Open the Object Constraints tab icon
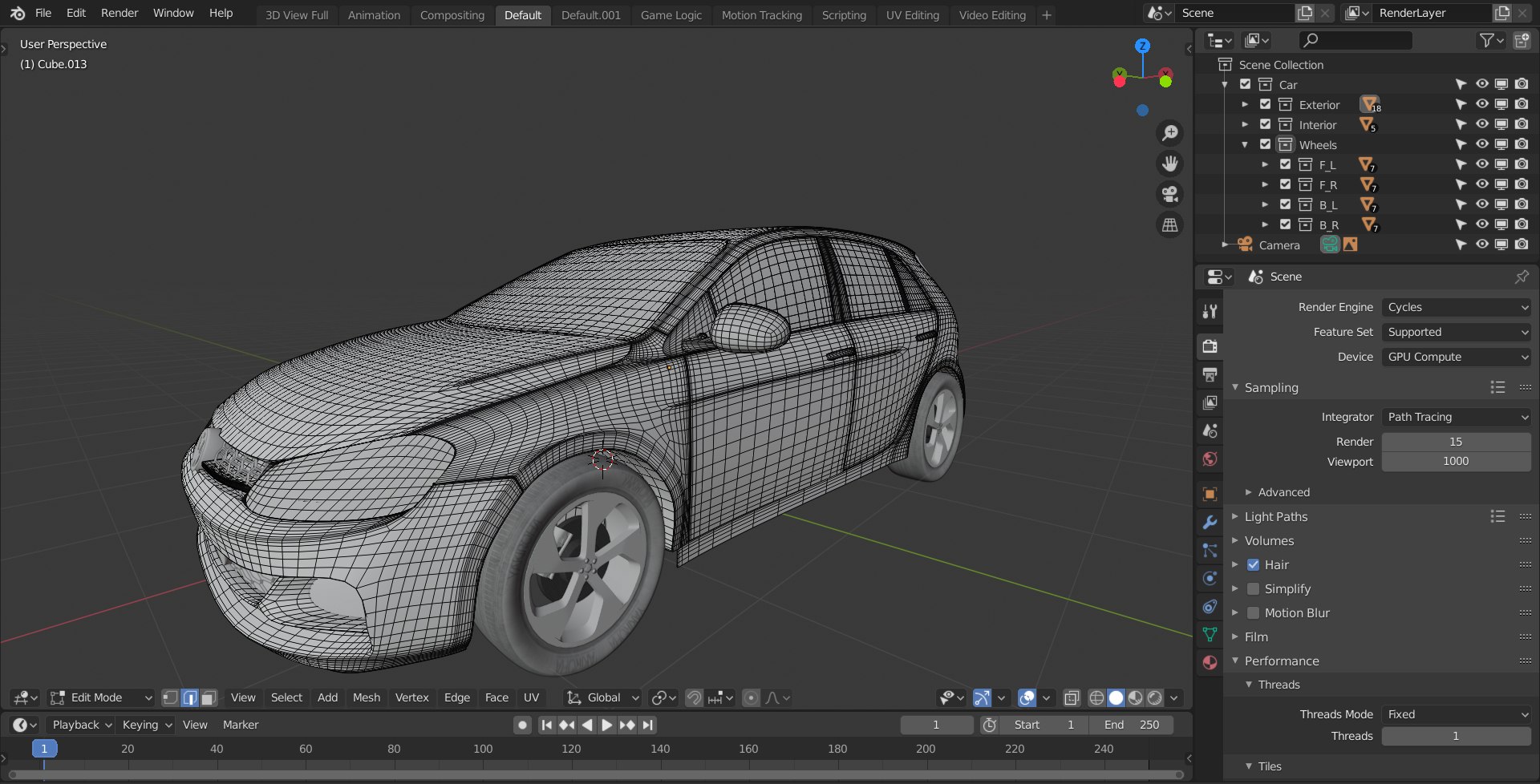Screen dimensions: 1540x784 pyautogui.click(x=1210, y=606)
